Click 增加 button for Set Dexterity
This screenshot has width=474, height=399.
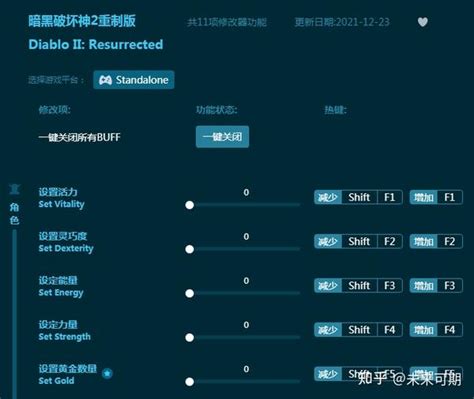[423, 241]
